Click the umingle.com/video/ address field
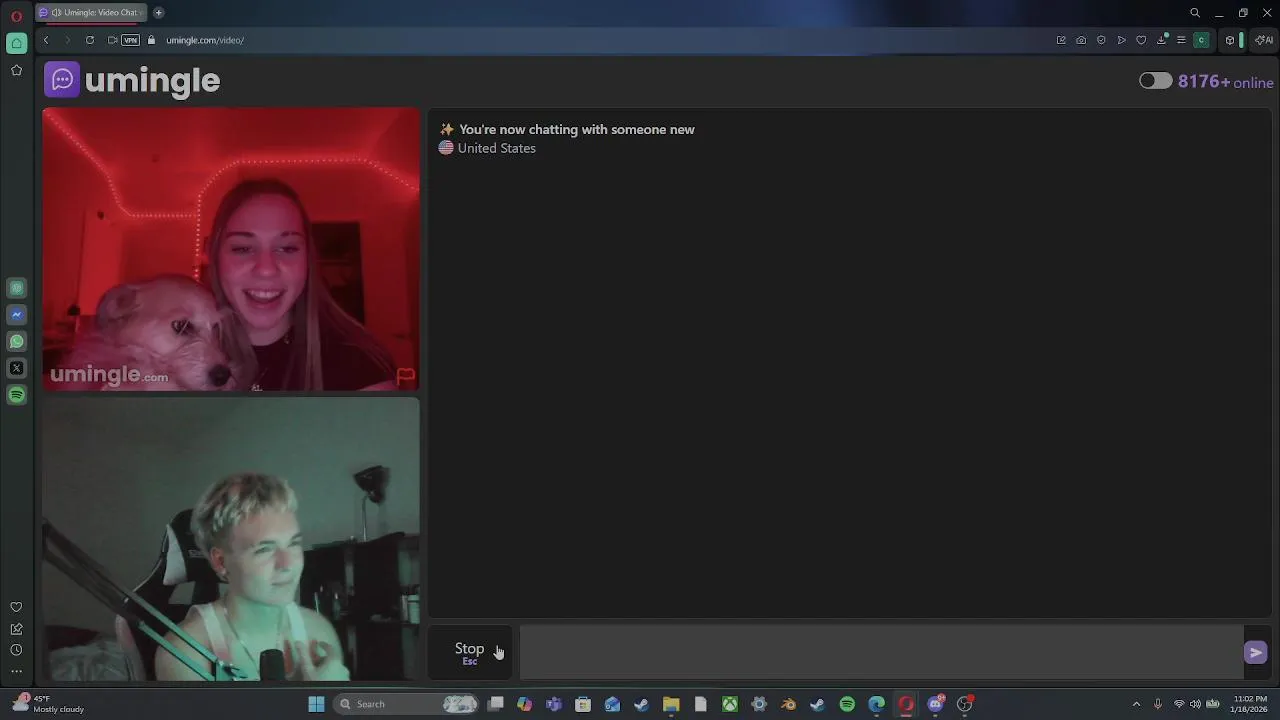 coord(205,40)
